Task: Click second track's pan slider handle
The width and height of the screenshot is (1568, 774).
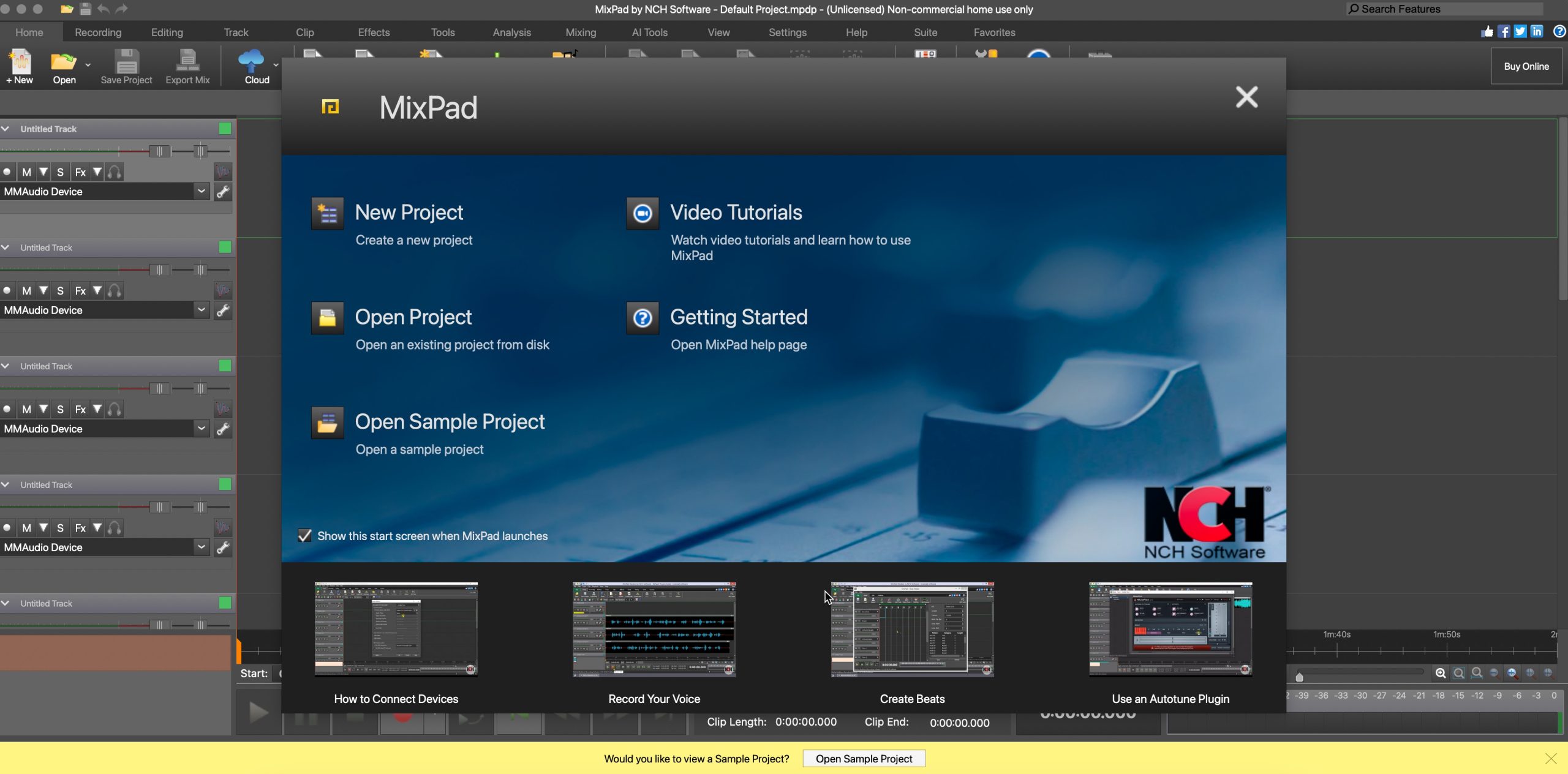Action: [x=200, y=269]
